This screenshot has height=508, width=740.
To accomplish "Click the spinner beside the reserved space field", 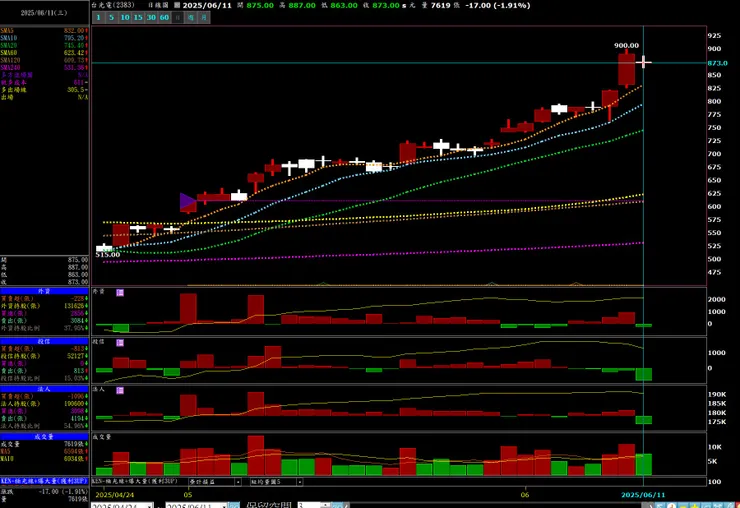I will click(325, 506).
